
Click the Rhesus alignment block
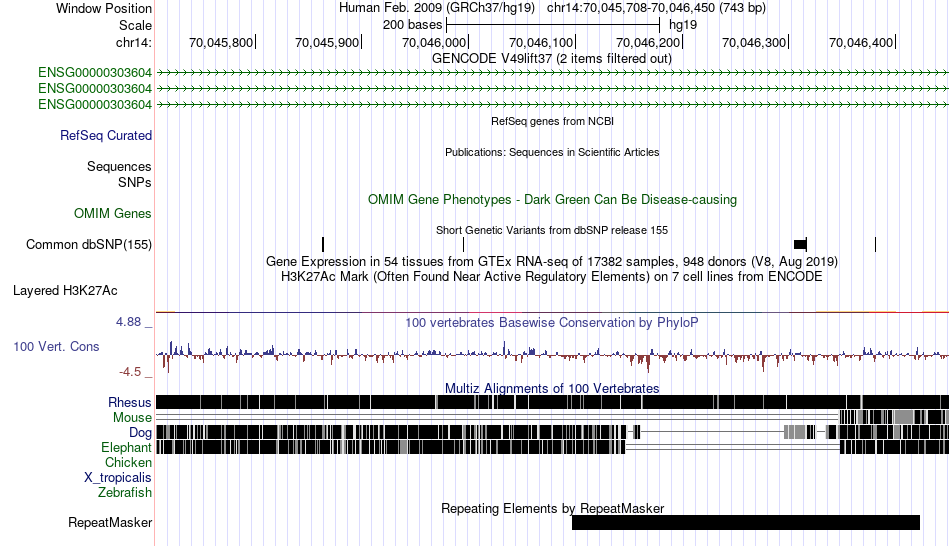(x=552, y=402)
